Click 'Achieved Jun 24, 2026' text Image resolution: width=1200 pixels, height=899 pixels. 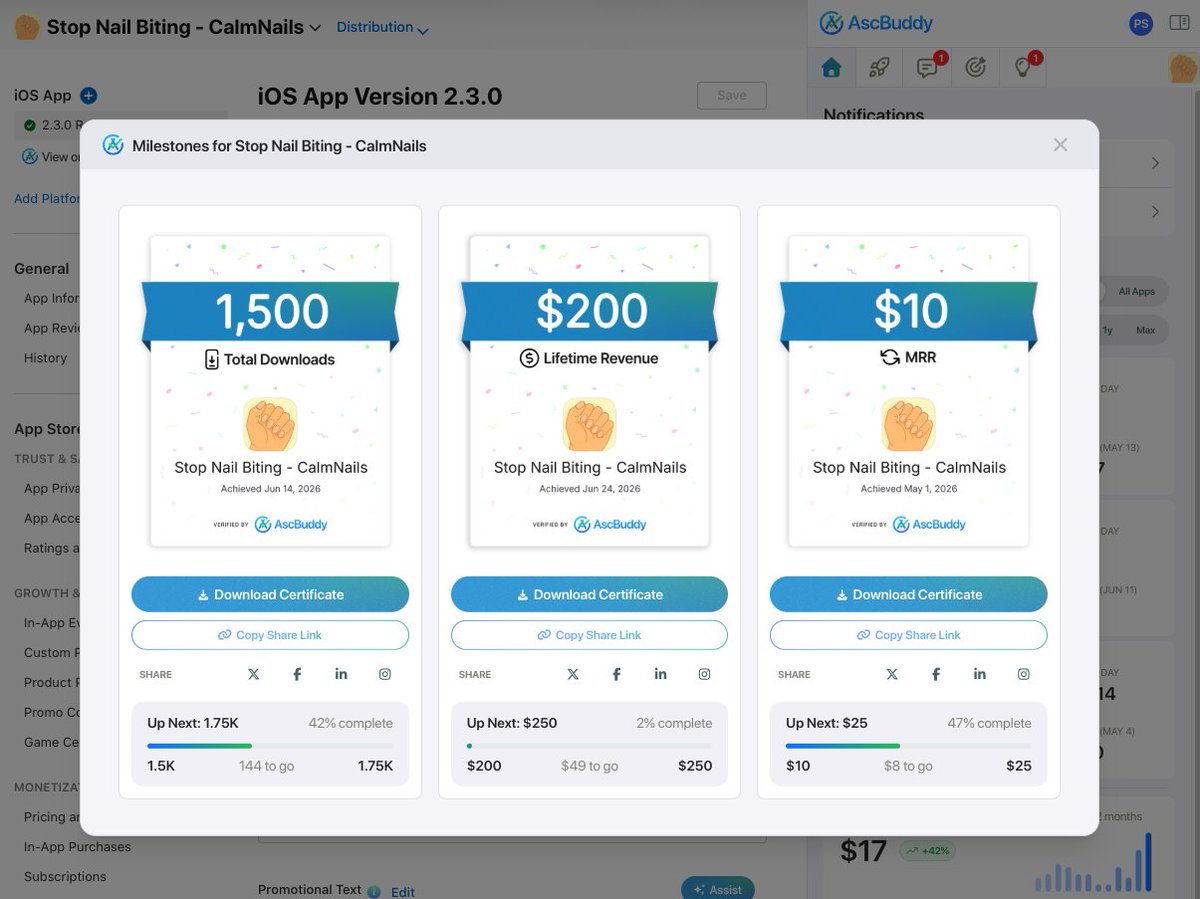click(590, 489)
